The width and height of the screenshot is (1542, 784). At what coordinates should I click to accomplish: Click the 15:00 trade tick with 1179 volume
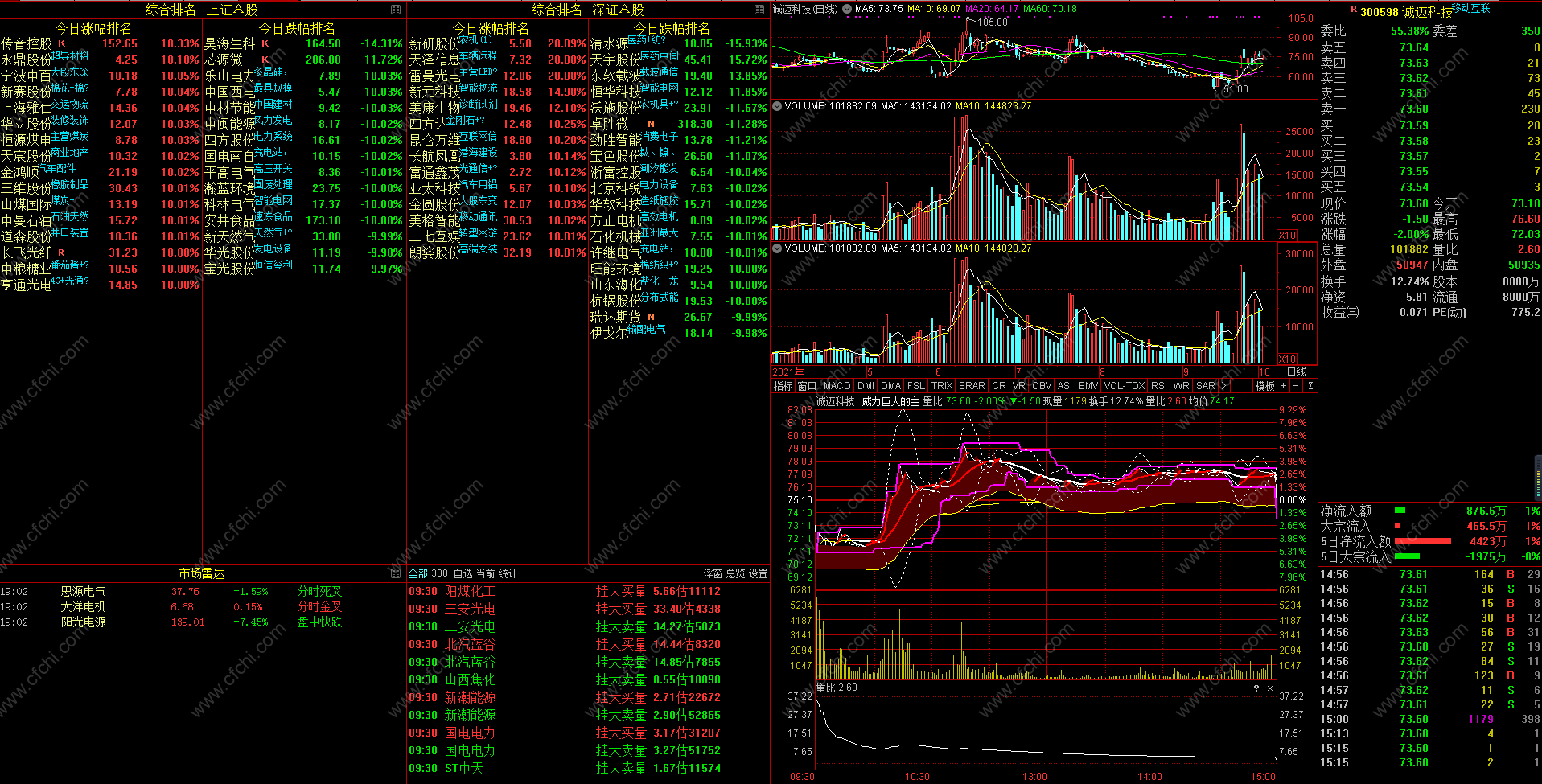point(1429,719)
